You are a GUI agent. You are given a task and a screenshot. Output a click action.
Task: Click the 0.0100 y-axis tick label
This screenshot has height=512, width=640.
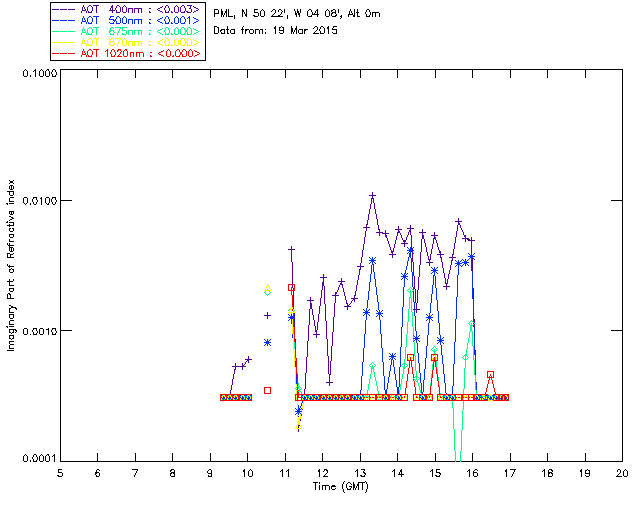(x=40, y=201)
